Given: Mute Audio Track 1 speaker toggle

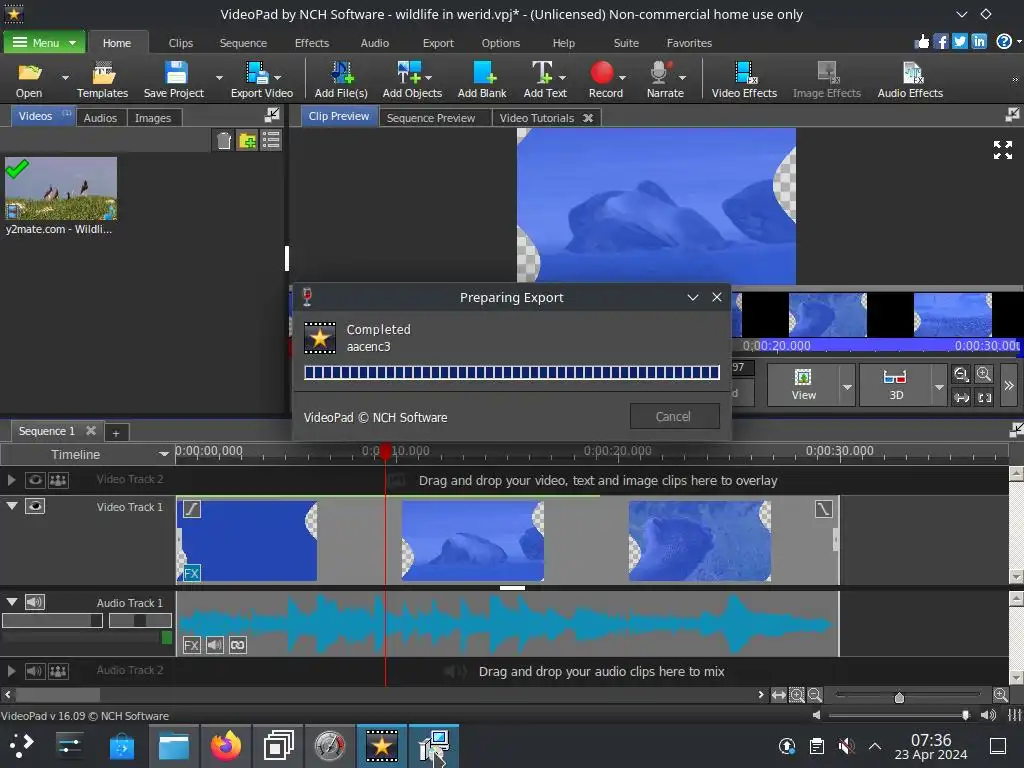Looking at the screenshot, I should (x=35, y=602).
